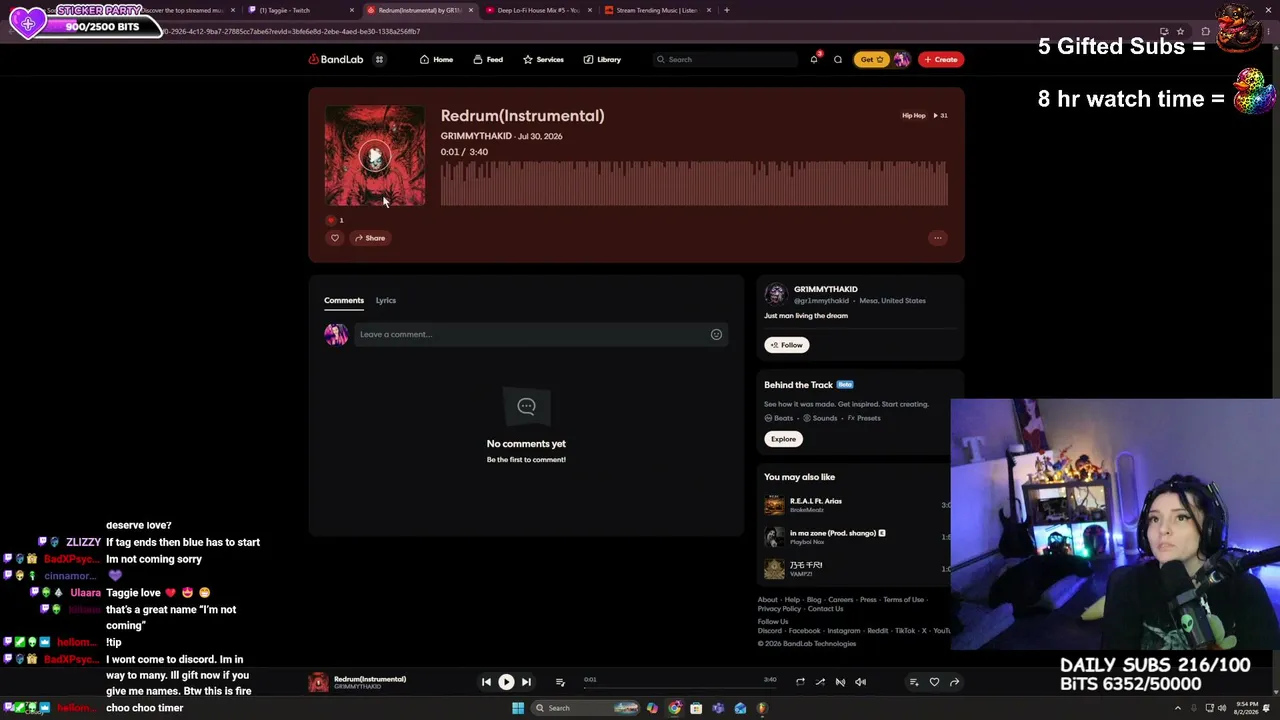Like track from the player bar heart
This screenshot has height=720, width=1280.
[x=934, y=682]
